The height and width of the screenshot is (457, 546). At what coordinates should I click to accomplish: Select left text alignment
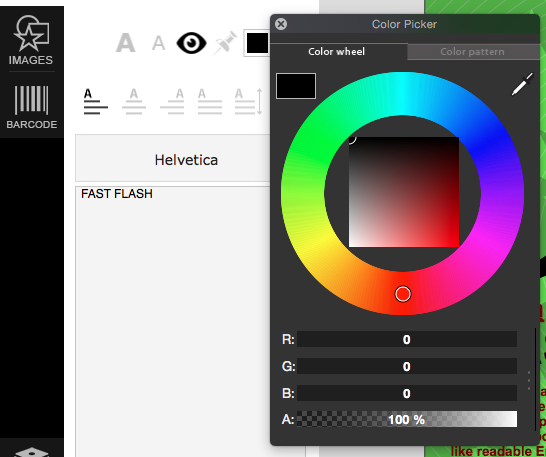pyautogui.click(x=96, y=102)
